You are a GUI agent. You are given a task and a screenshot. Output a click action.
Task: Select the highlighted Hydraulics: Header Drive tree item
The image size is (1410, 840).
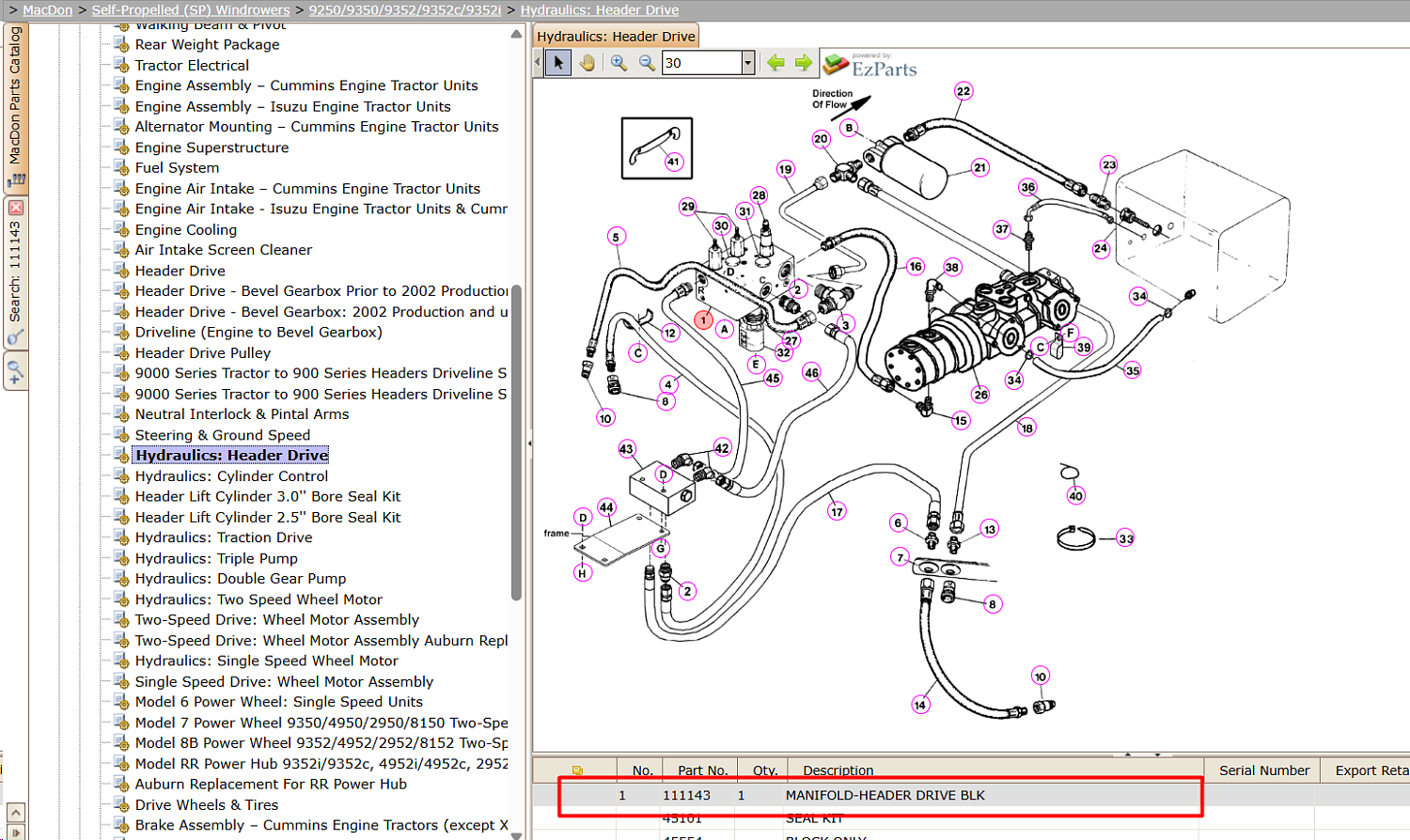pos(231,456)
